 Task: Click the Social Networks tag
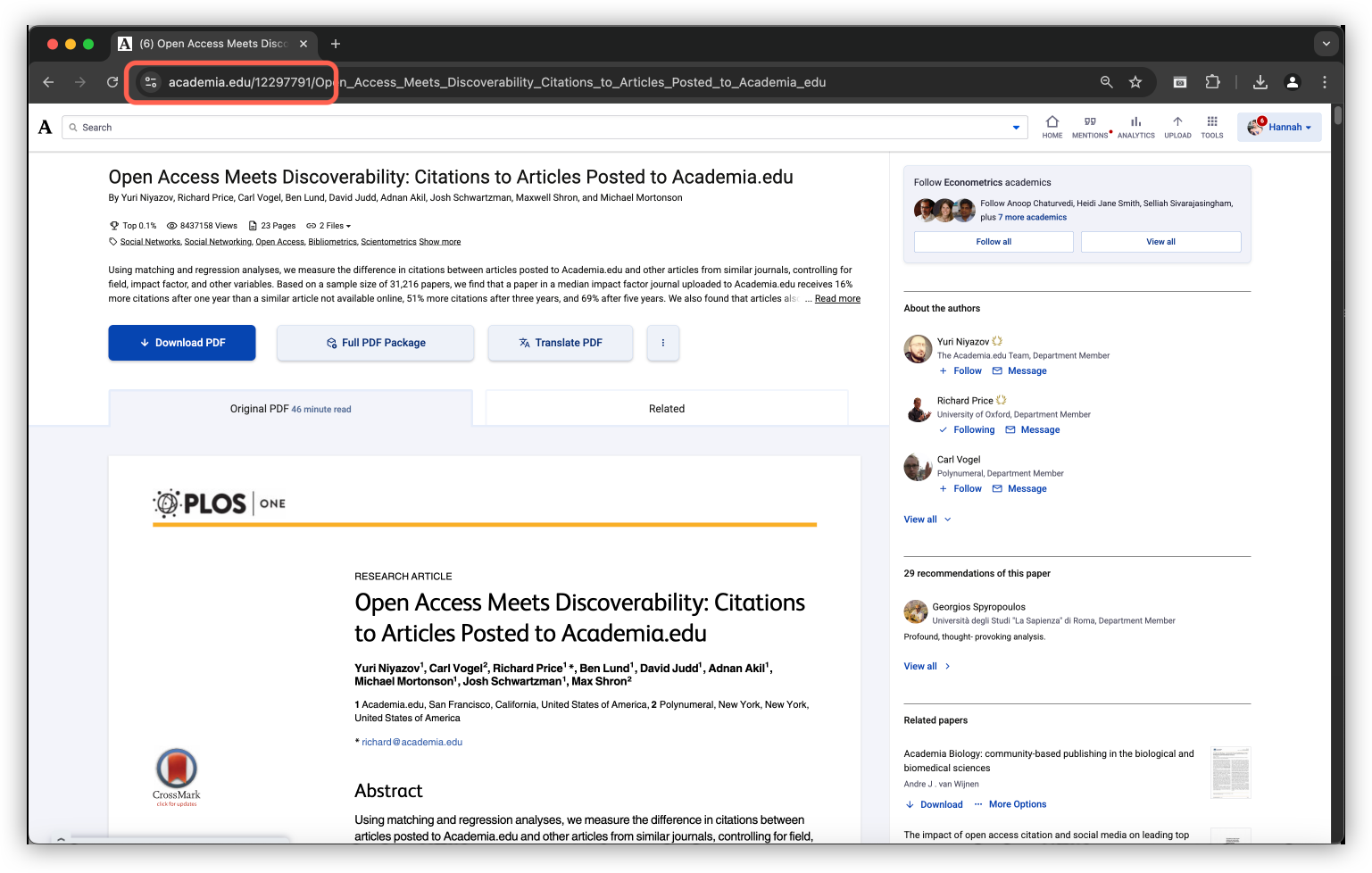pos(150,242)
